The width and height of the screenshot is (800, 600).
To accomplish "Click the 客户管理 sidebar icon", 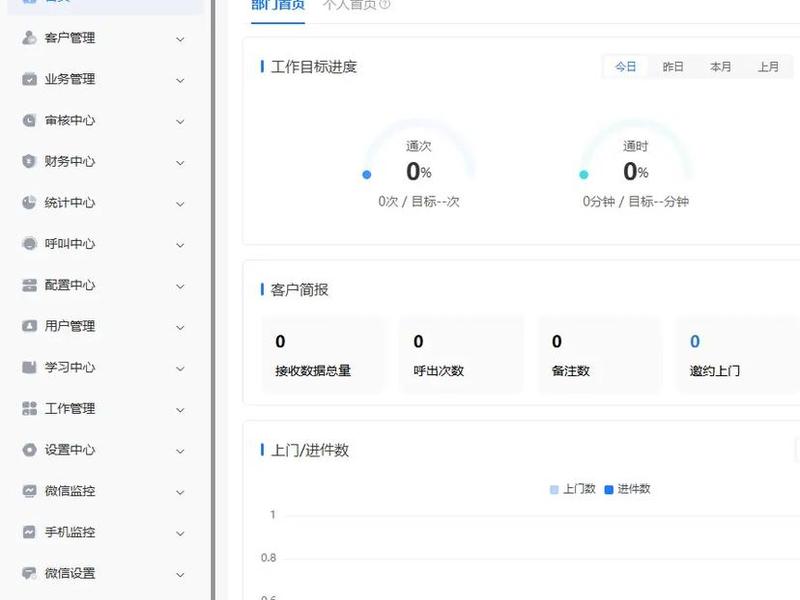I will coord(30,38).
